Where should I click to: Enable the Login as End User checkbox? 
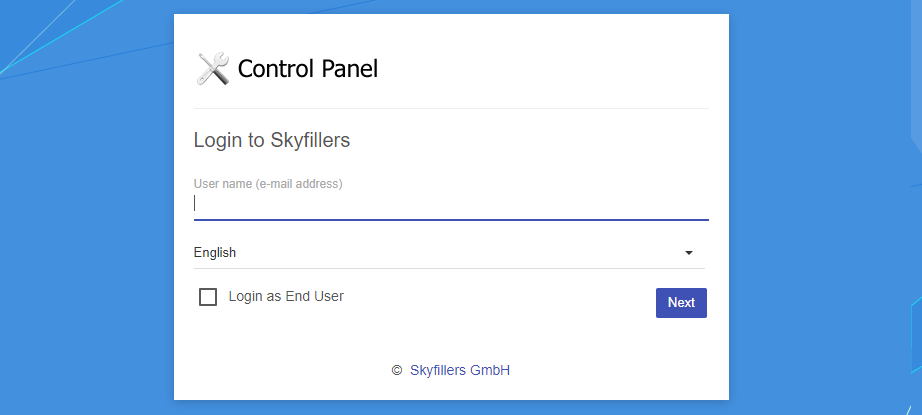[x=208, y=297]
